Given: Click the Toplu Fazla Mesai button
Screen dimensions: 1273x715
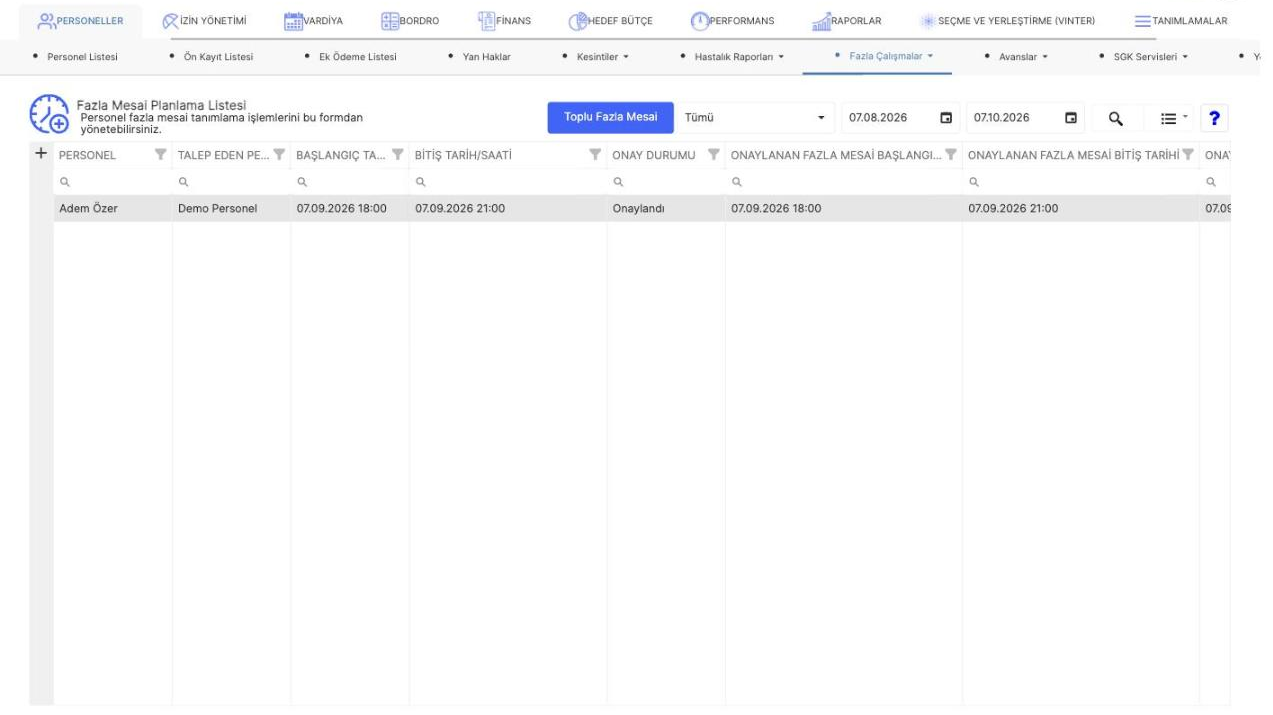Looking at the screenshot, I should click(x=610, y=117).
